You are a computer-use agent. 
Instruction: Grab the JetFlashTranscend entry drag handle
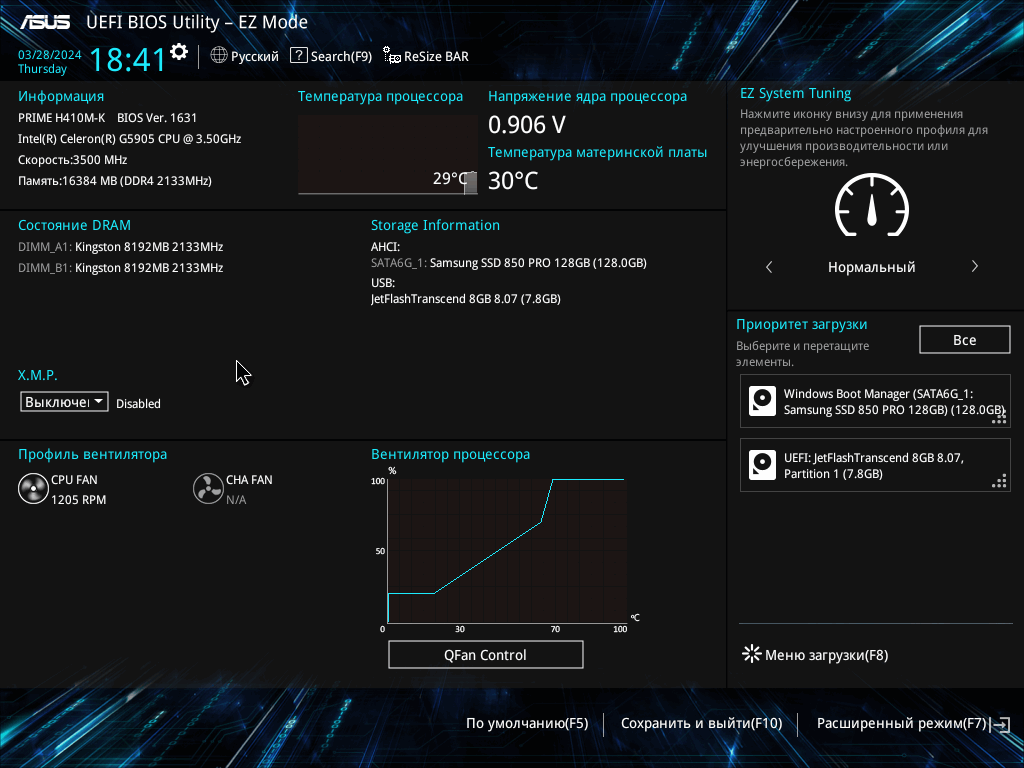[999, 481]
